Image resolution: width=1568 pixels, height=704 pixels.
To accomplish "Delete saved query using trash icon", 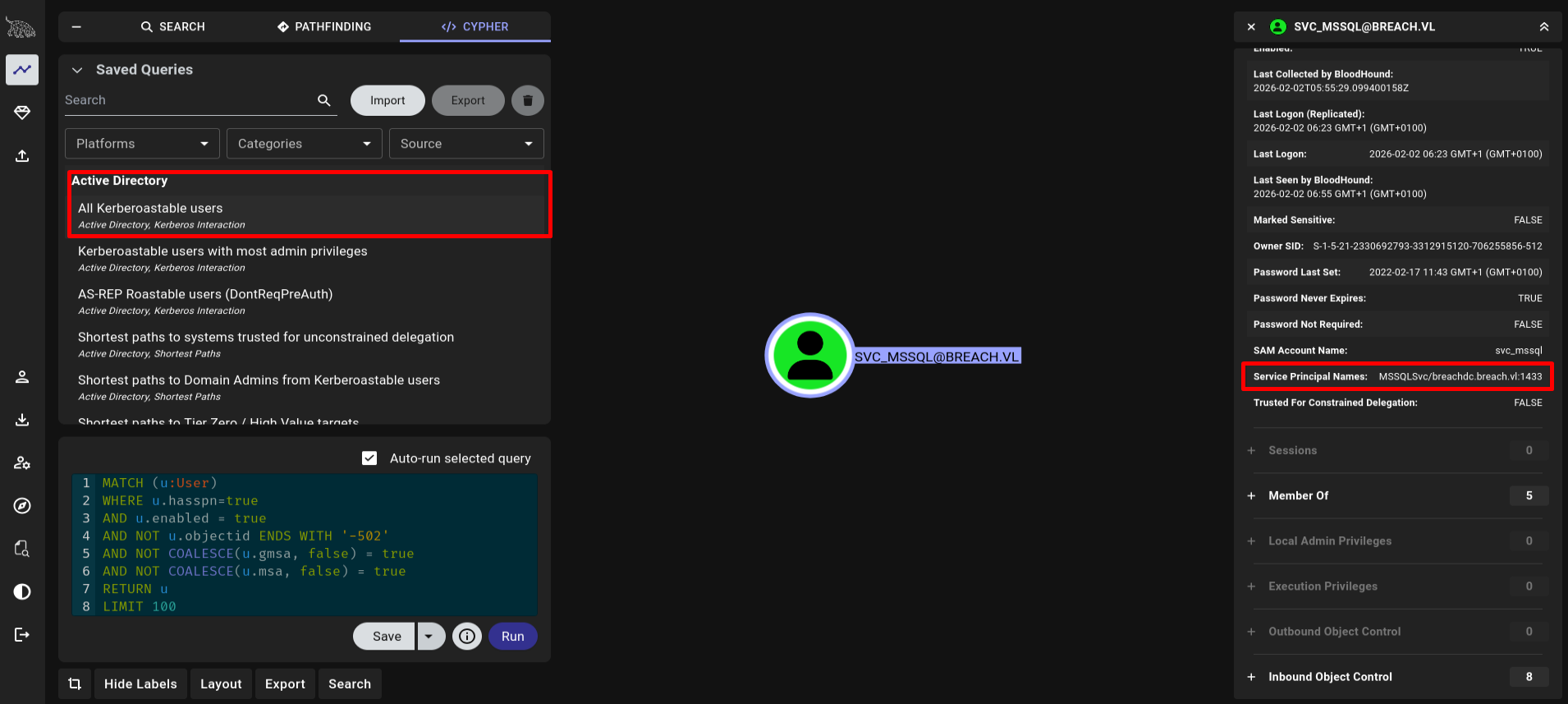I will tap(528, 100).
